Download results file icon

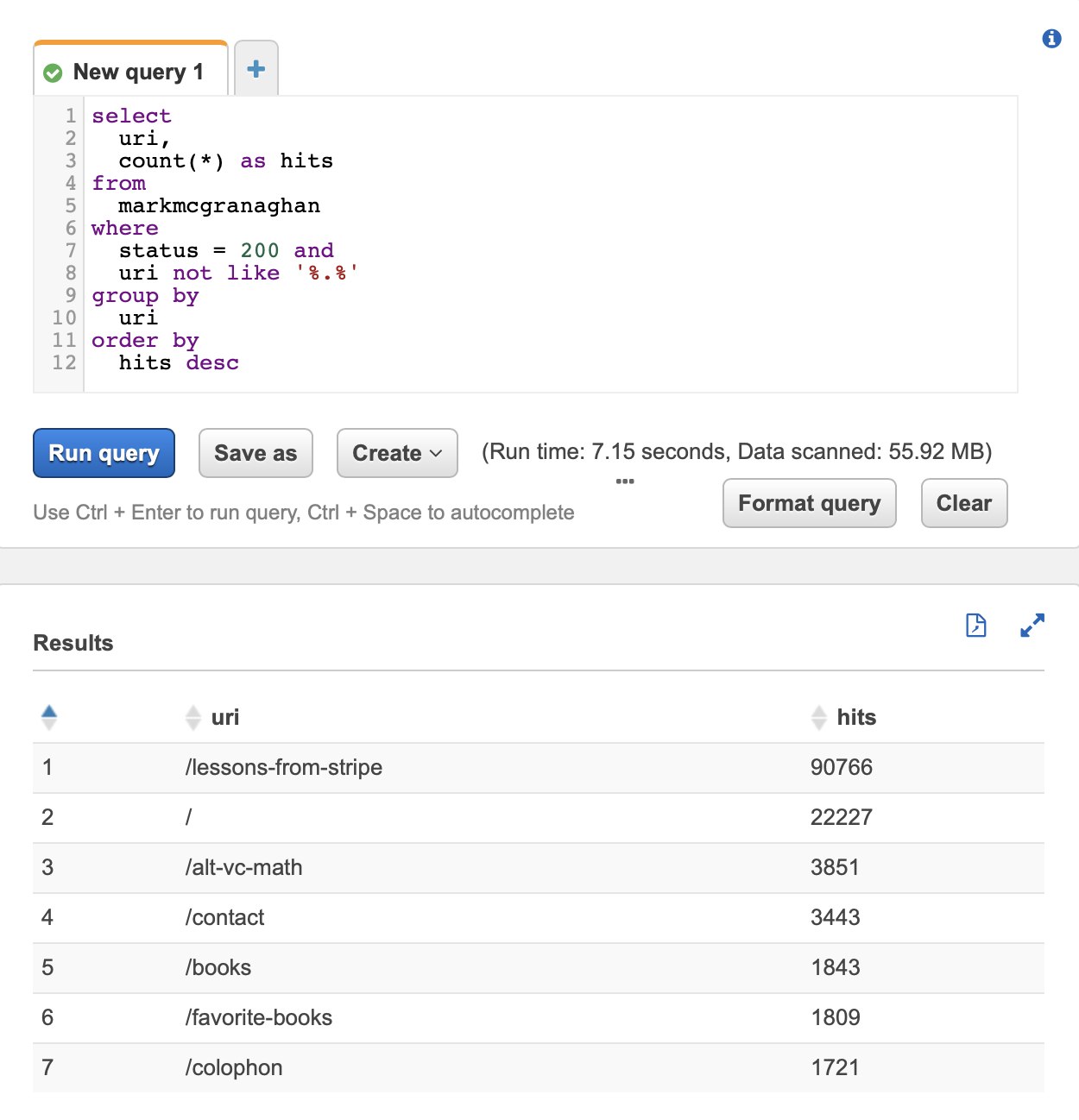(x=976, y=625)
